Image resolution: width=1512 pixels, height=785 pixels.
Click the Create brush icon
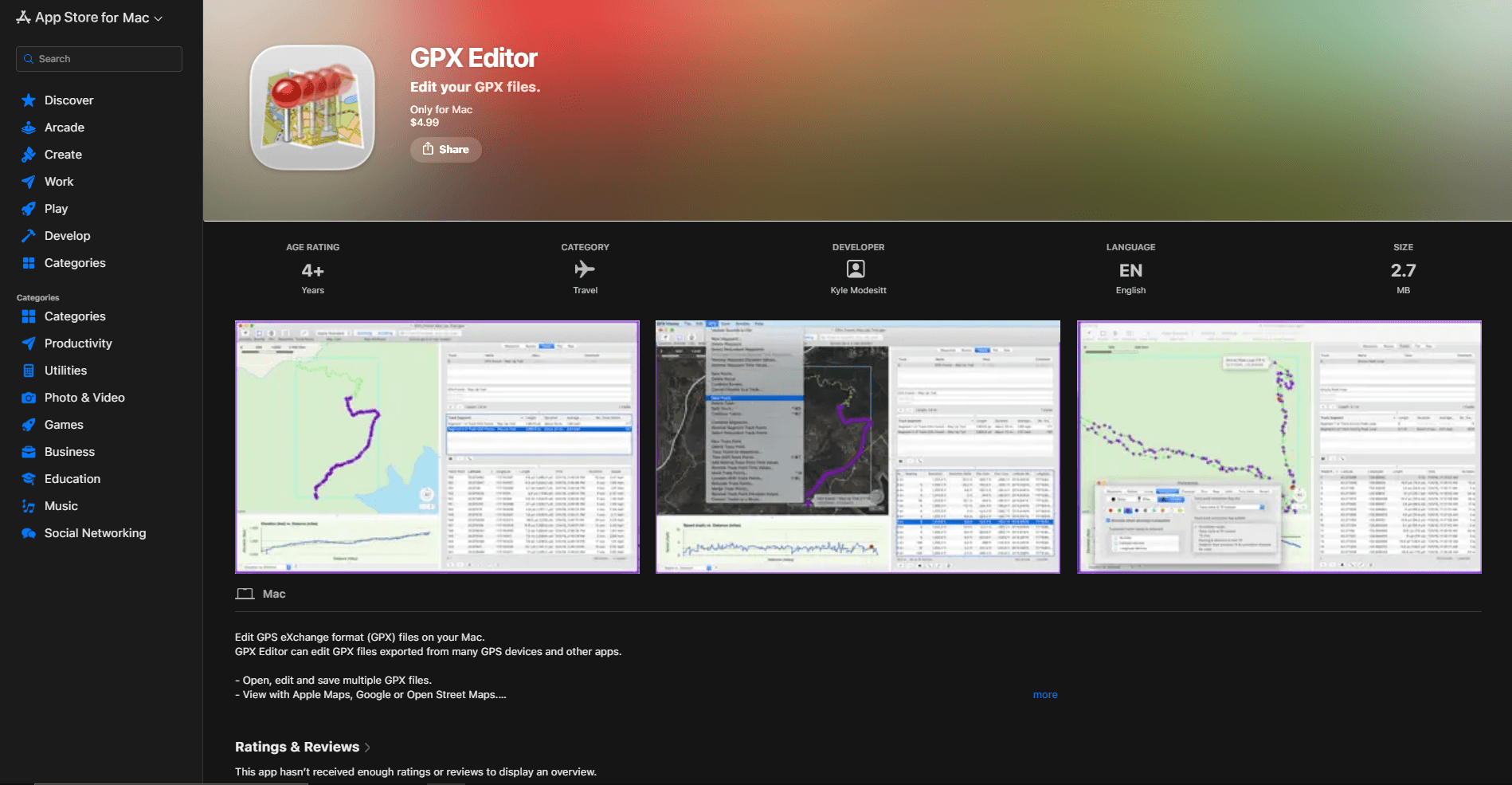pos(29,155)
